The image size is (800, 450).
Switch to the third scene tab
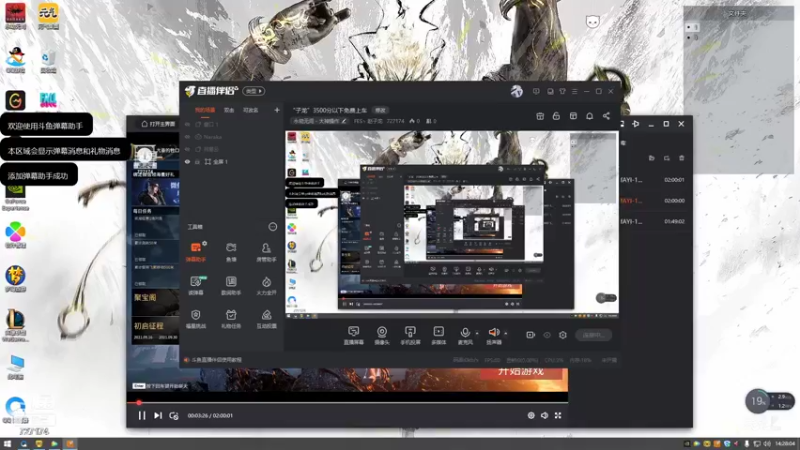pos(251,110)
